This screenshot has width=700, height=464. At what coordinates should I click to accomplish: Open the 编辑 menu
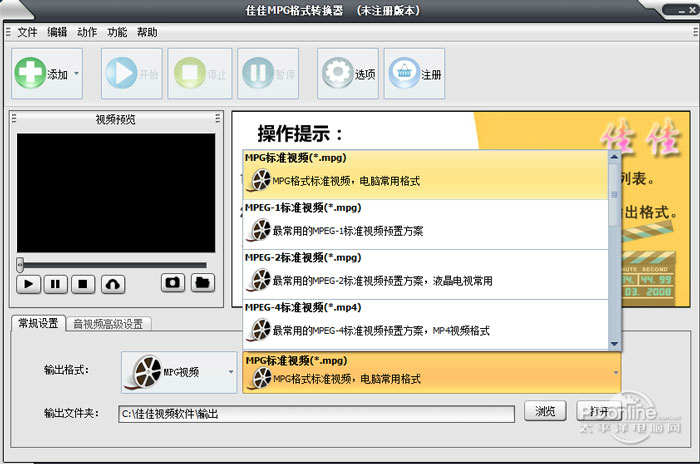point(57,32)
